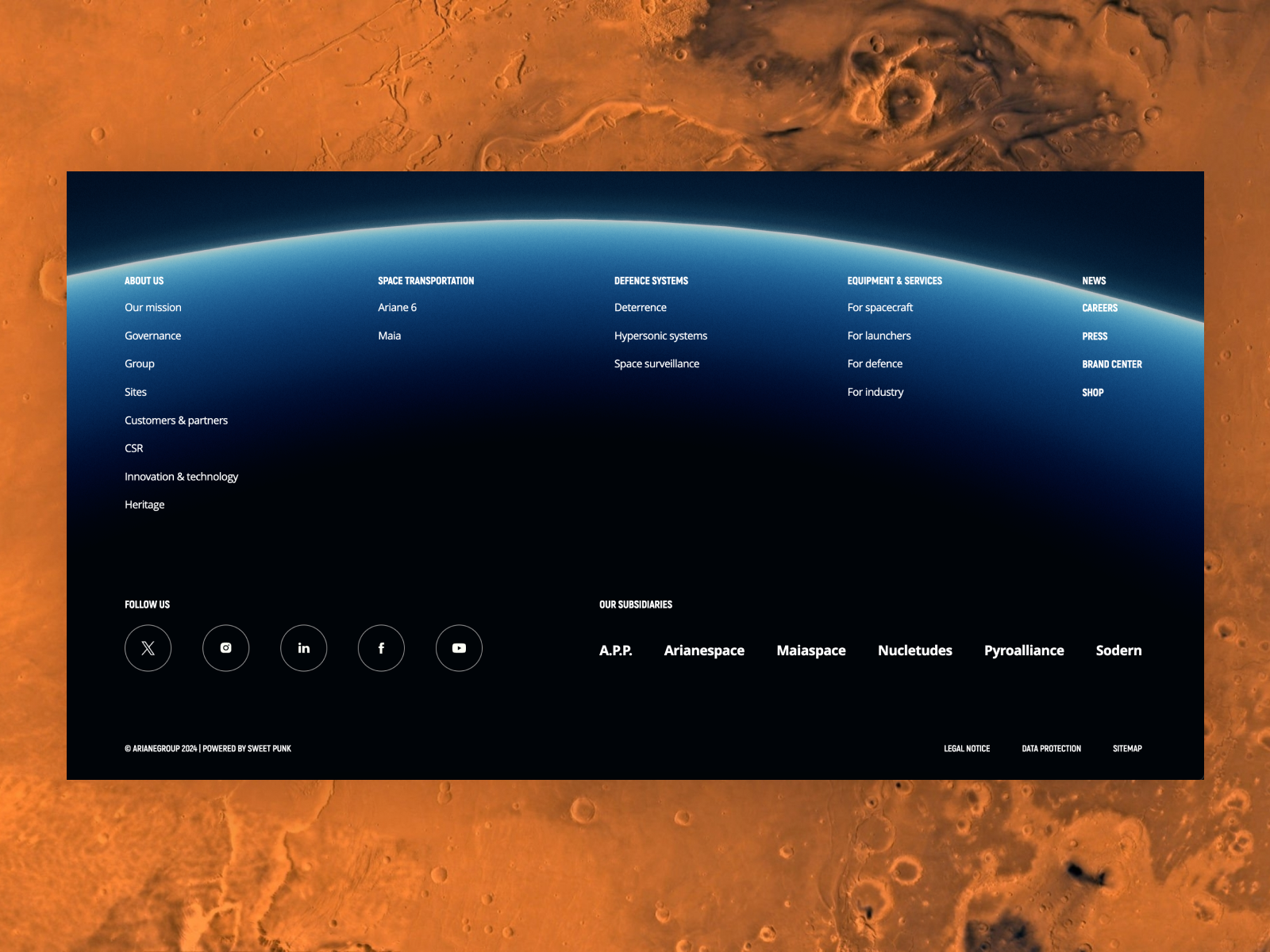The width and height of the screenshot is (1270, 952).
Task: Open the For defence link
Action: pos(875,364)
